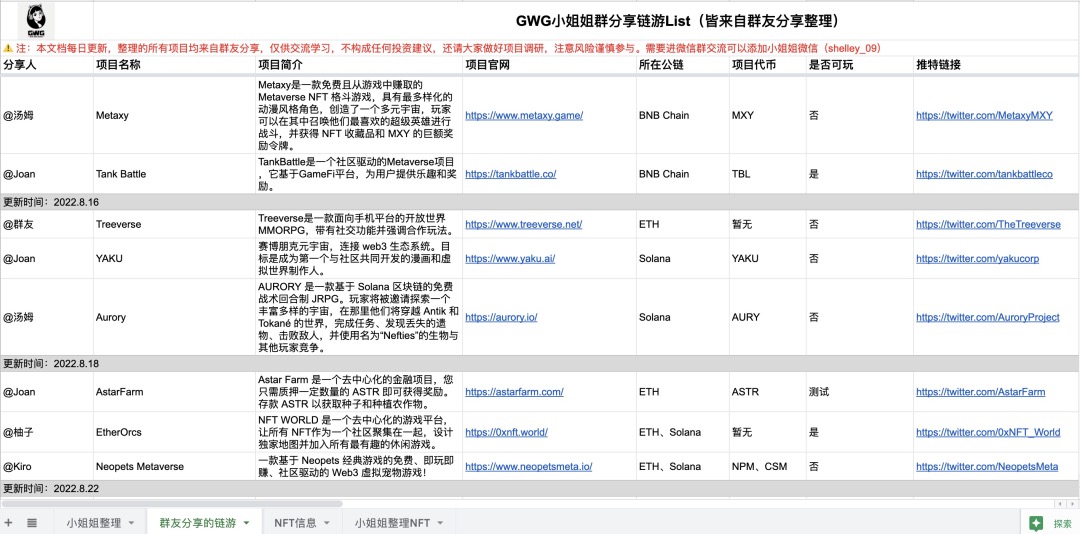This screenshot has width=1080, height=534.
Task: Select the NPM、CSM token cell
Action: [x=767, y=466]
